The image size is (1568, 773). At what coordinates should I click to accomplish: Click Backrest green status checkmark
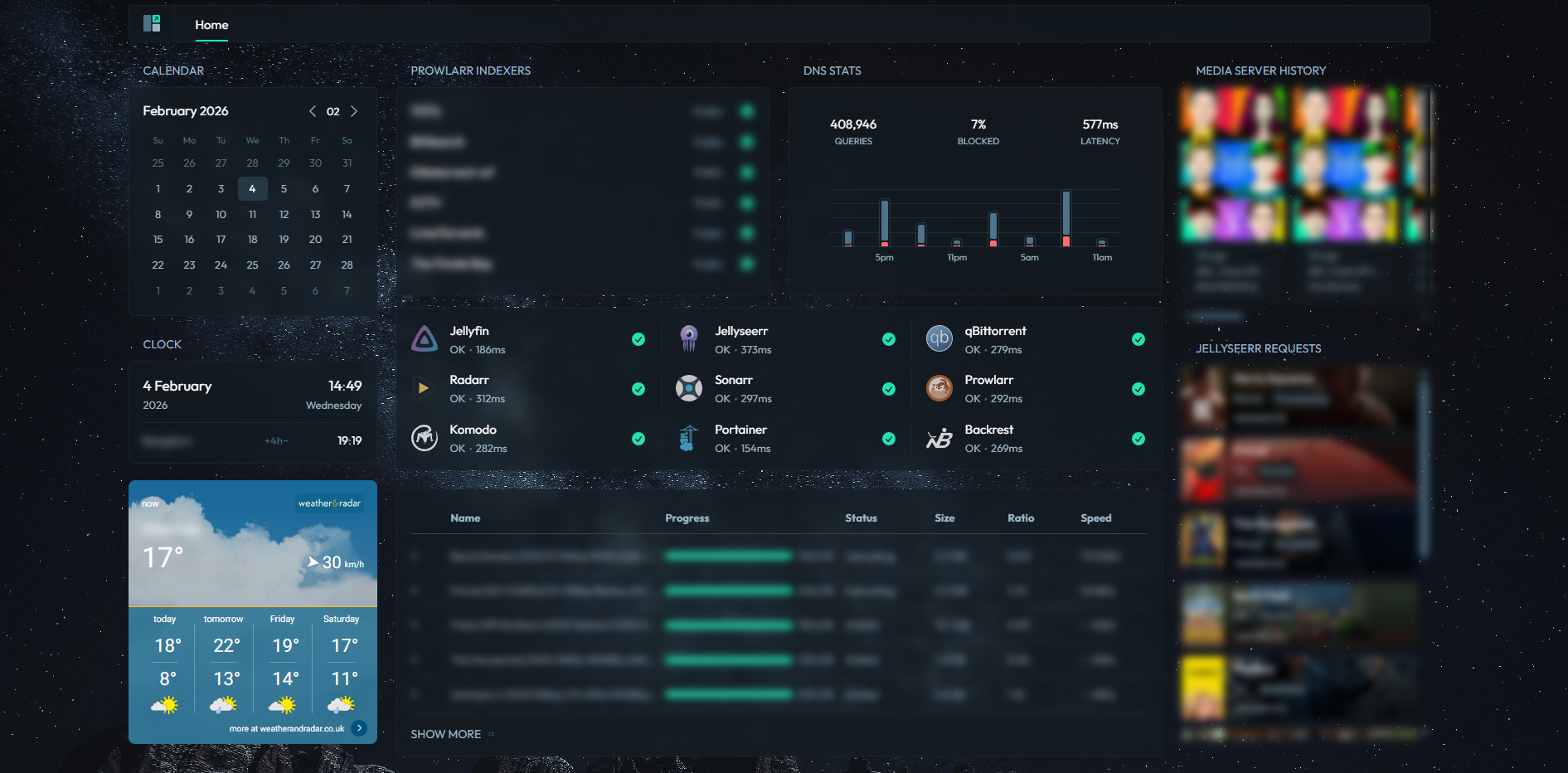1138,439
